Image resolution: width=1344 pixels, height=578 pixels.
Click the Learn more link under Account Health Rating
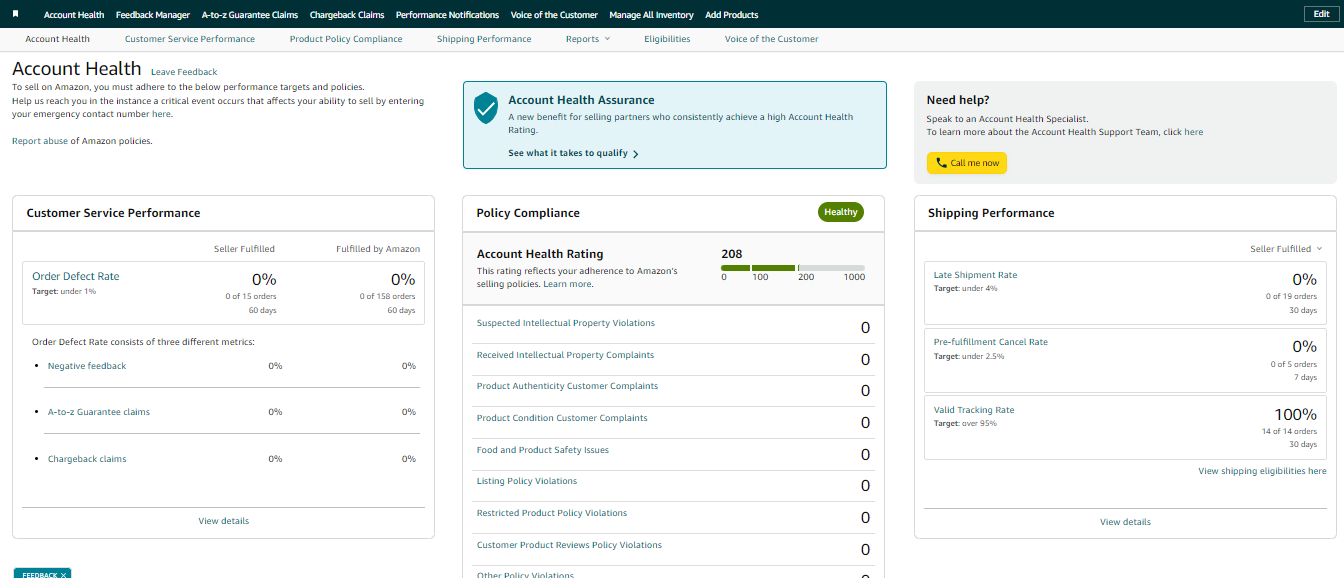(567, 284)
